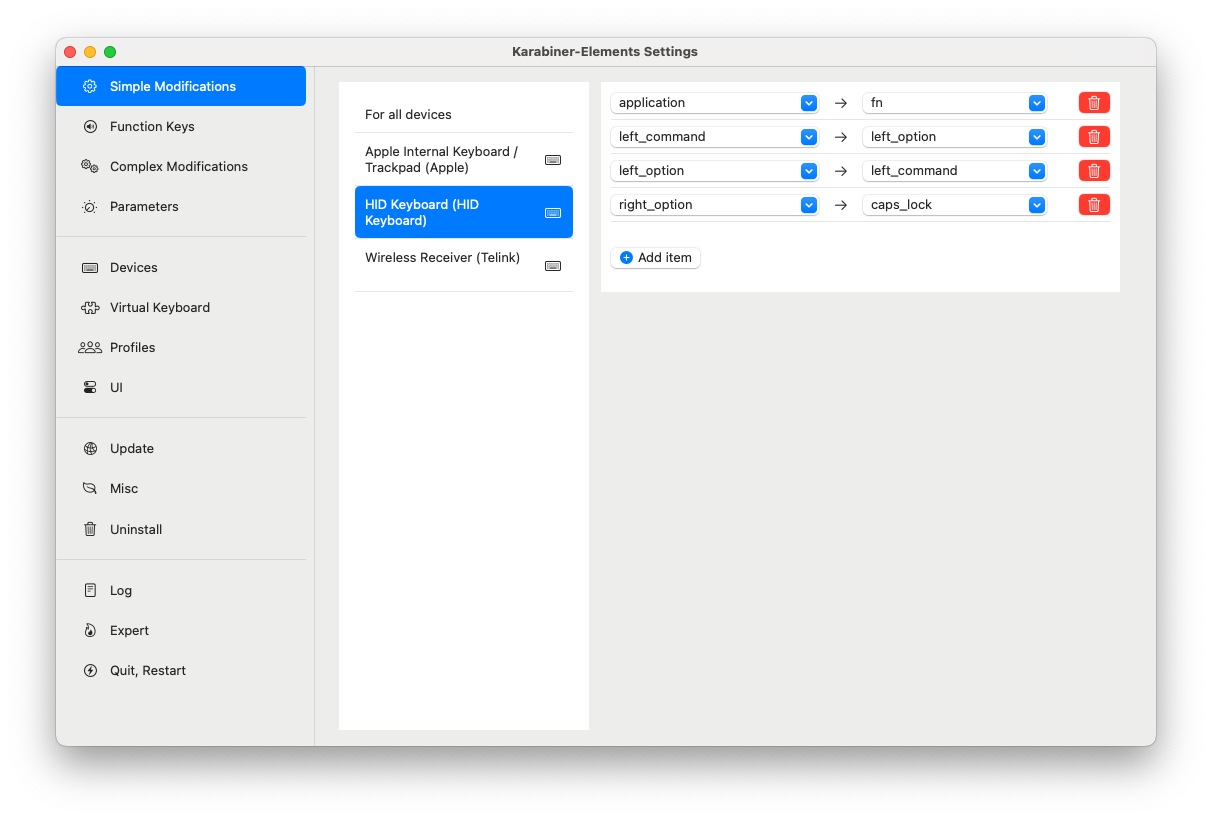Open the 'left_command' target key dropdown

click(x=954, y=171)
